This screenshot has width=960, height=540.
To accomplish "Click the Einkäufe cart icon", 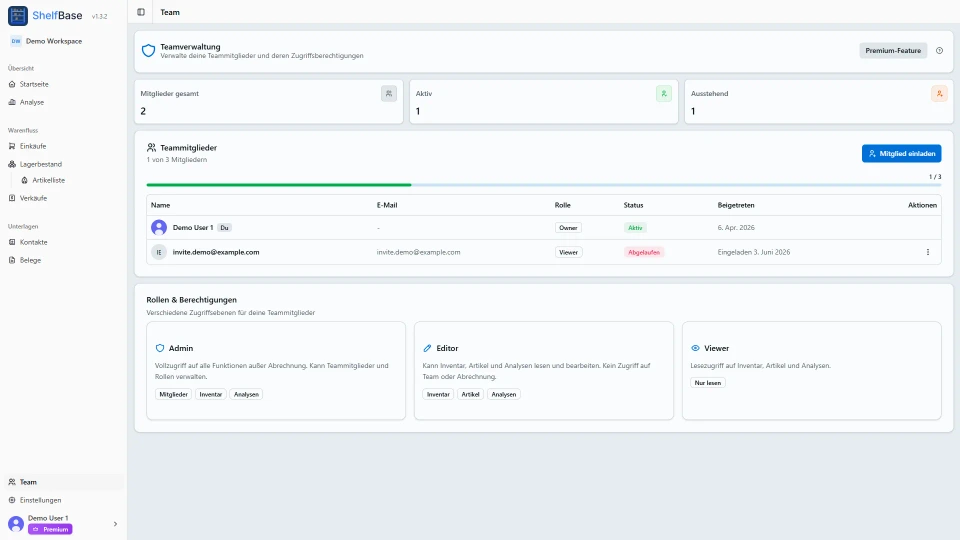I will pyautogui.click(x=12, y=146).
